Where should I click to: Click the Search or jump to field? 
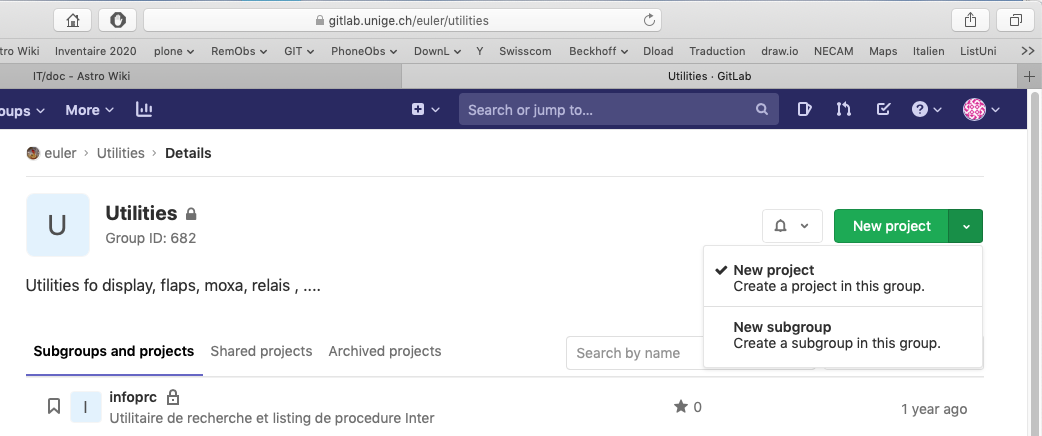pyautogui.click(x=608, y=110)
